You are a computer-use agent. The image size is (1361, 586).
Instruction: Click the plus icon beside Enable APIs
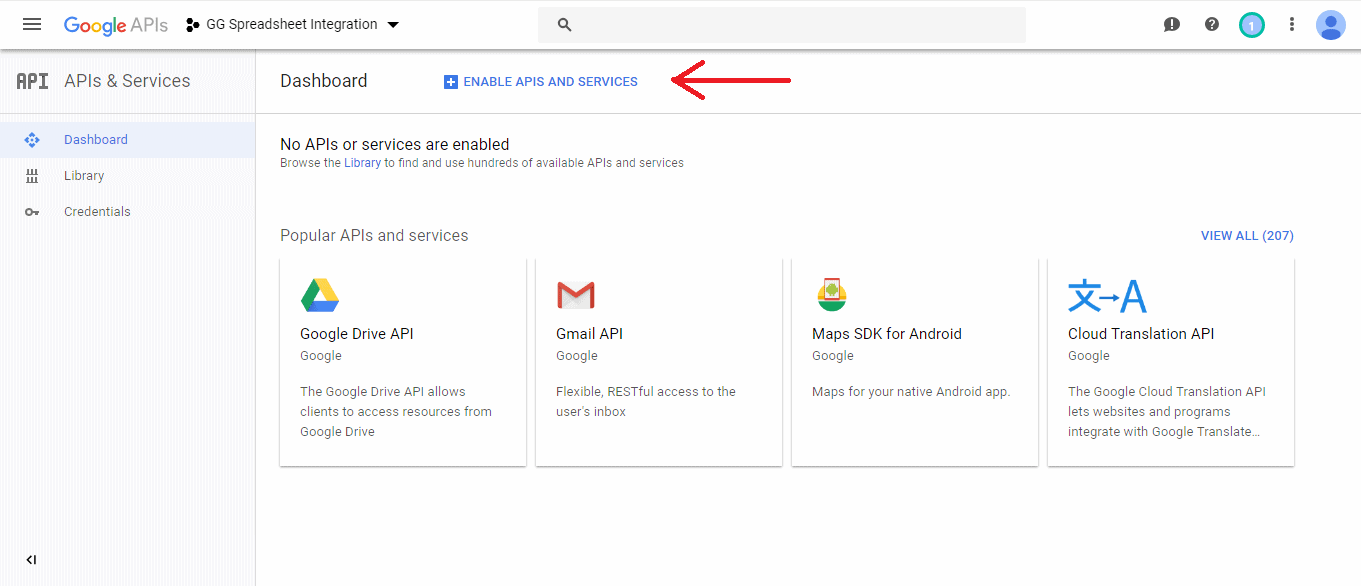[x=450, y=82]
